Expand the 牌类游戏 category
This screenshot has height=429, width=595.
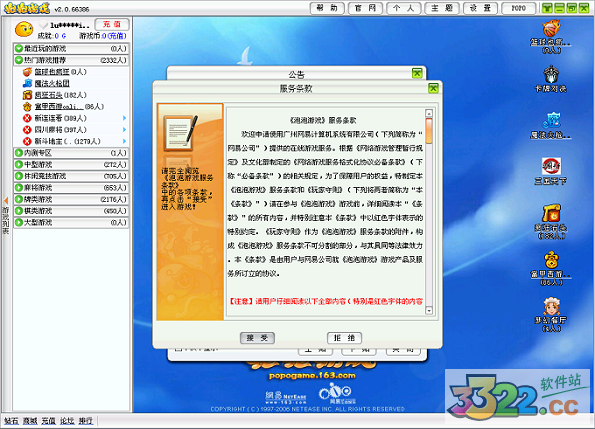coord(71,199)
